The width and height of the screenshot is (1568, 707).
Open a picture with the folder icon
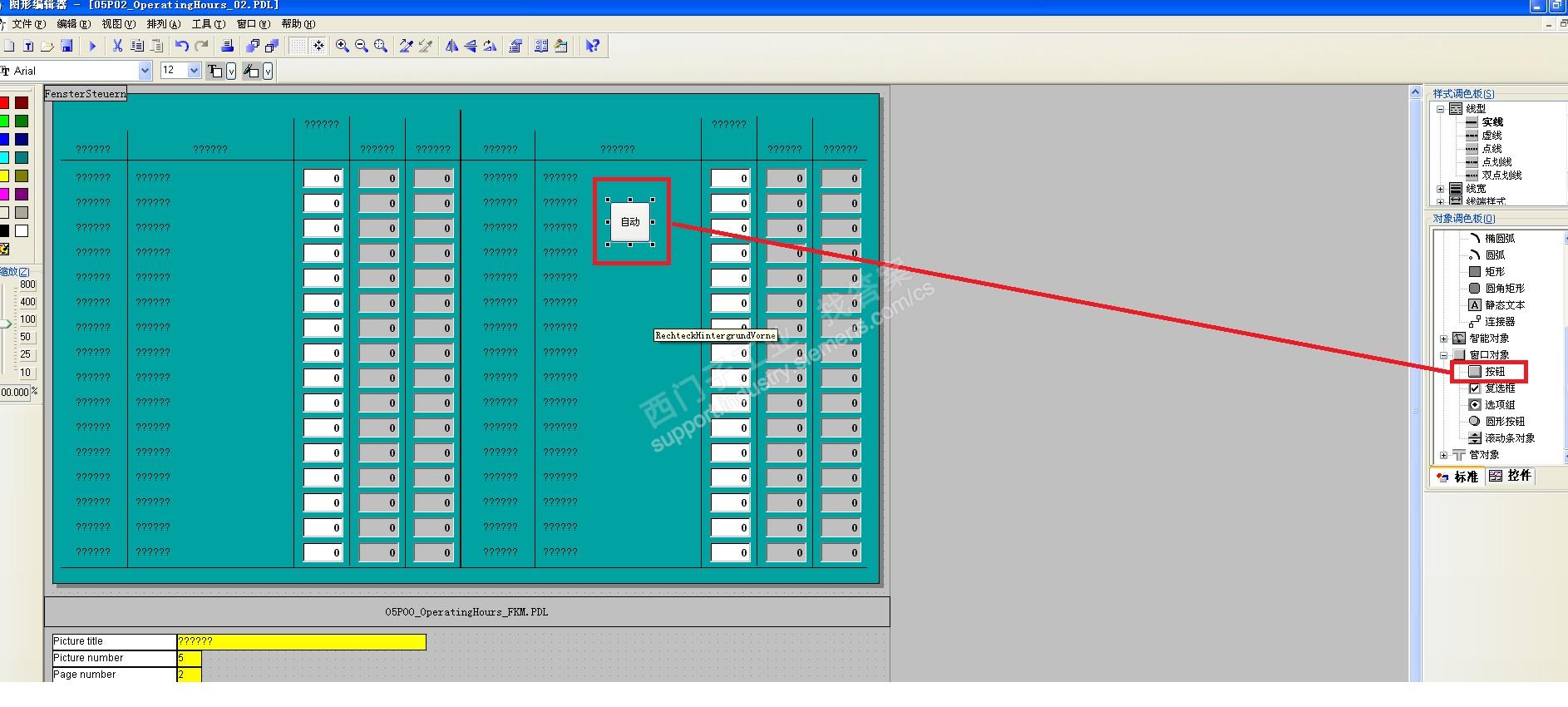tap(47, 47)
